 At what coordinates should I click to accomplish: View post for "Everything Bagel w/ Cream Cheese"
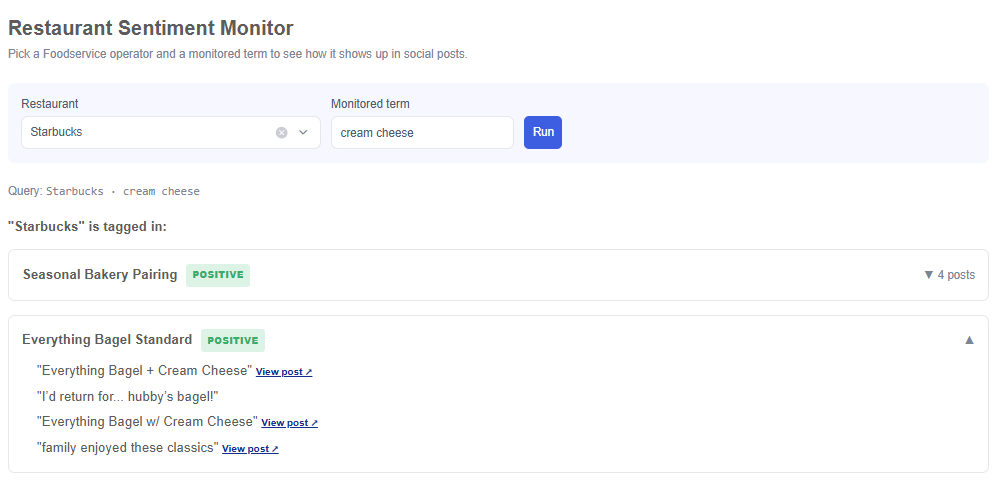(x=289, y=423)
